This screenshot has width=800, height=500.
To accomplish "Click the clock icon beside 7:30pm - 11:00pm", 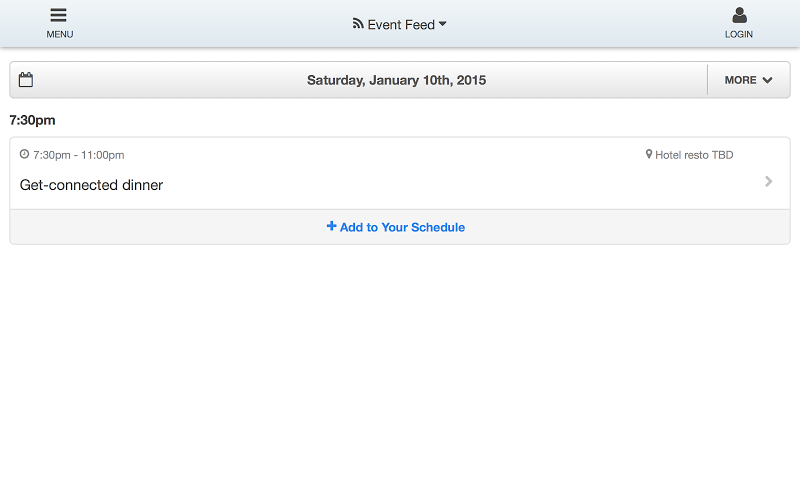I will coord(24,154).
